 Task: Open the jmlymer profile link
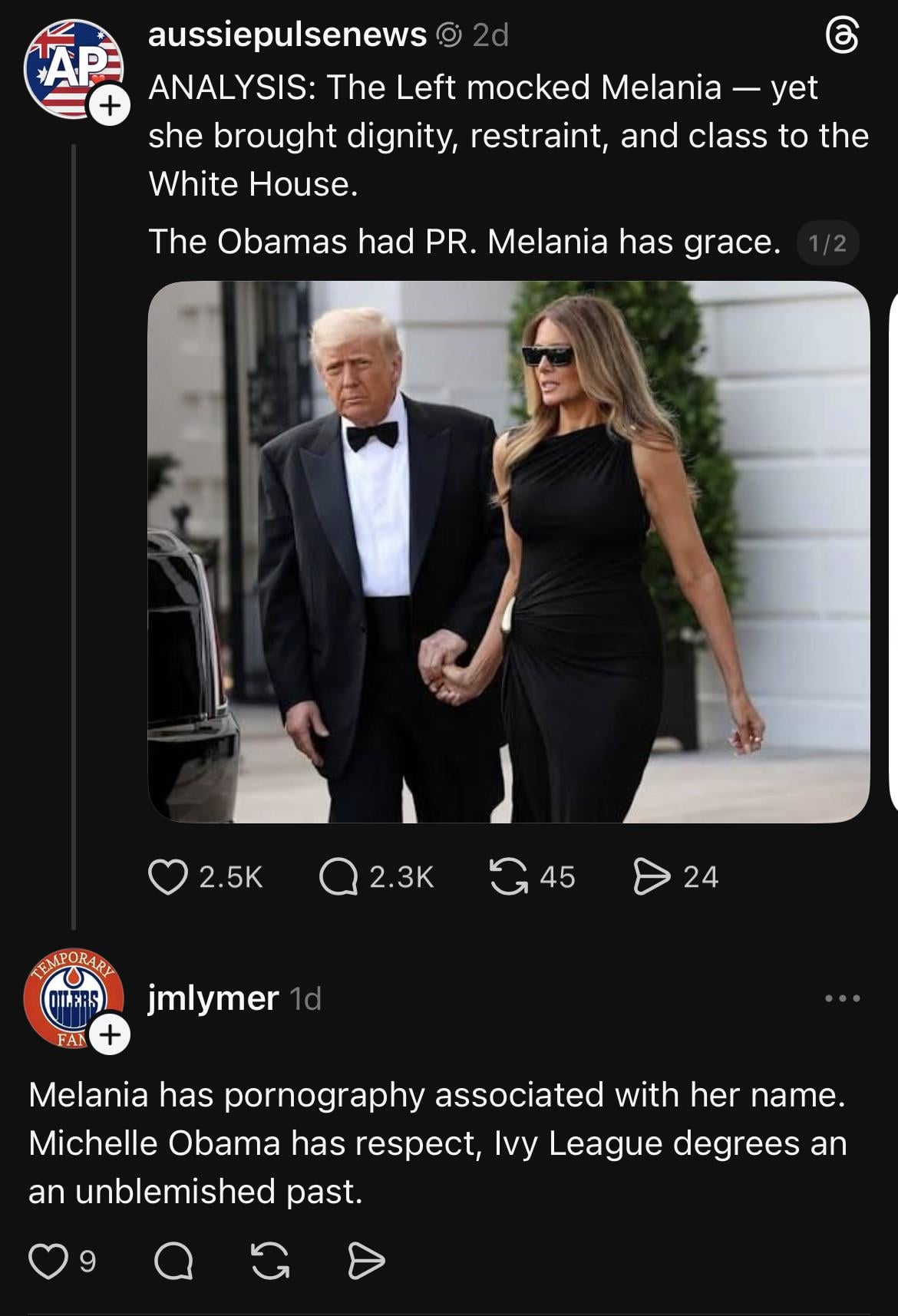[x=213, y=998]
